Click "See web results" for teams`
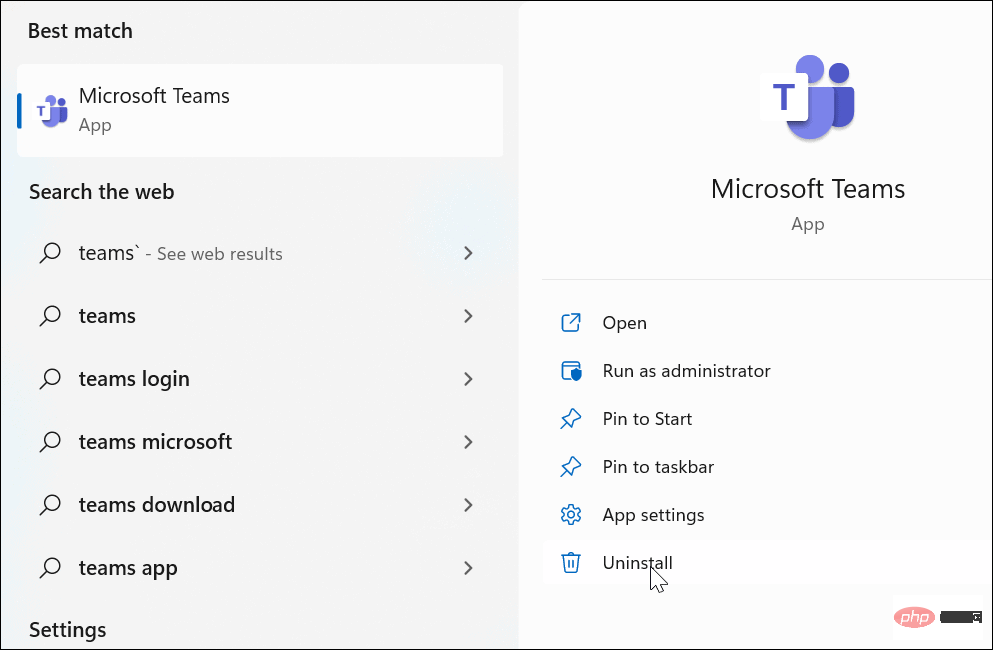Viewport: 993px width, 650px height. click(220, 254)
